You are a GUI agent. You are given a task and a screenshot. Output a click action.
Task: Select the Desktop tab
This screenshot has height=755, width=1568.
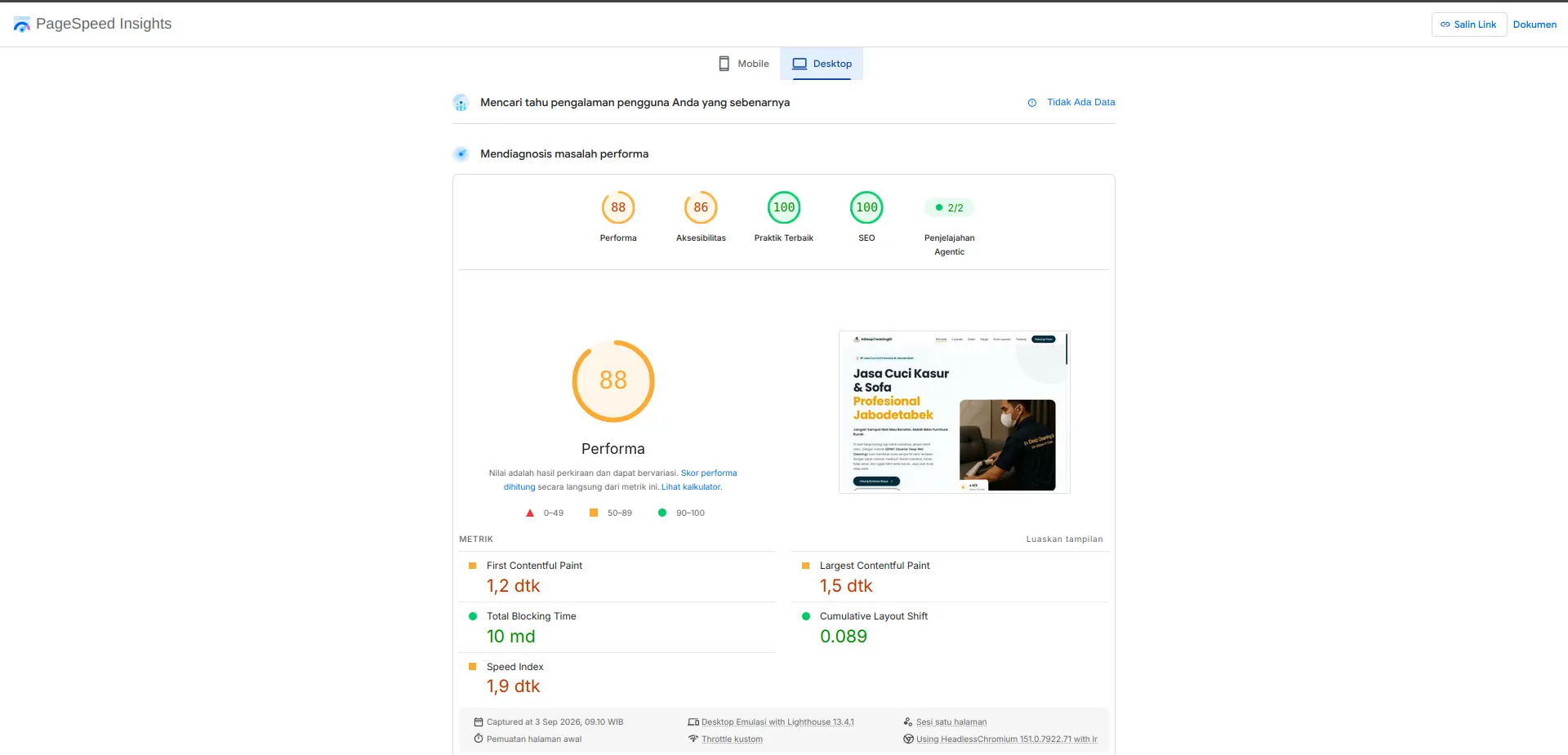[822, 64]
